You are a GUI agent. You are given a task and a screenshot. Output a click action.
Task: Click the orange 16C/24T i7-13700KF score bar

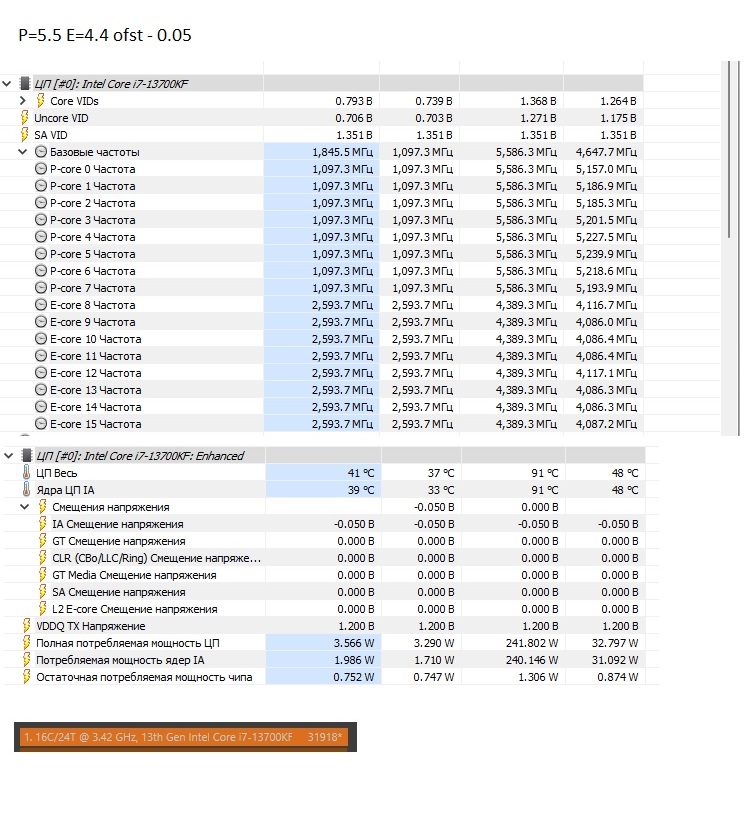(x=185, y=737)
